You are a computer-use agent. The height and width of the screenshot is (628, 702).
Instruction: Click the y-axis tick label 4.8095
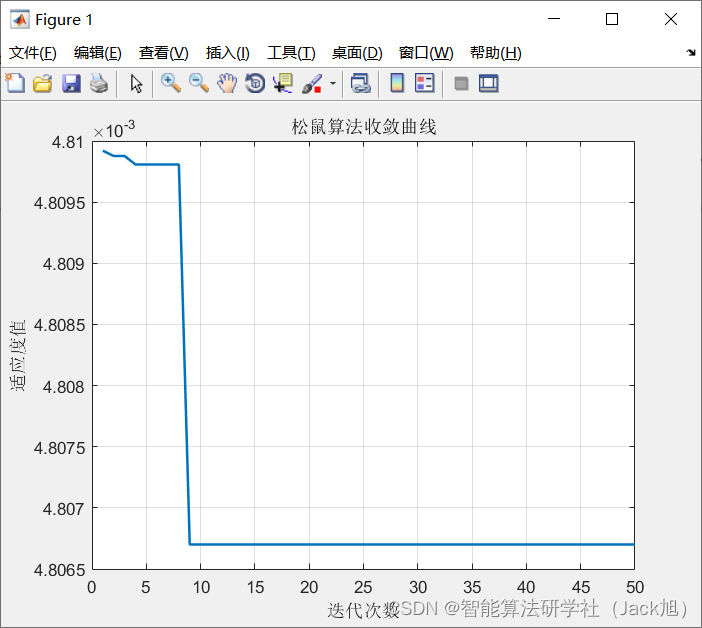pos(59,203)
